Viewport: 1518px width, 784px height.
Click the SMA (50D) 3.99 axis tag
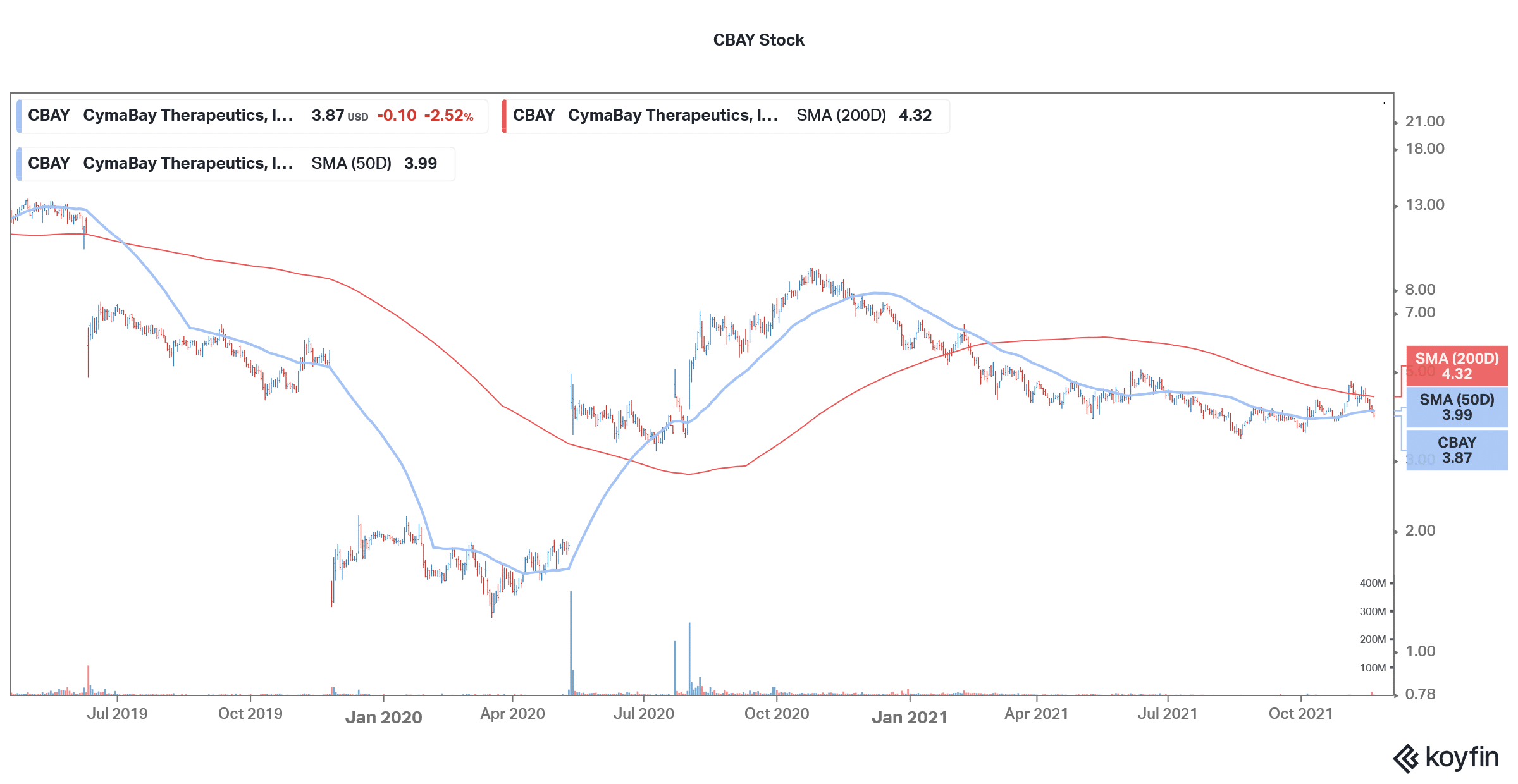pyautogui.click(x=1457, y=407)
